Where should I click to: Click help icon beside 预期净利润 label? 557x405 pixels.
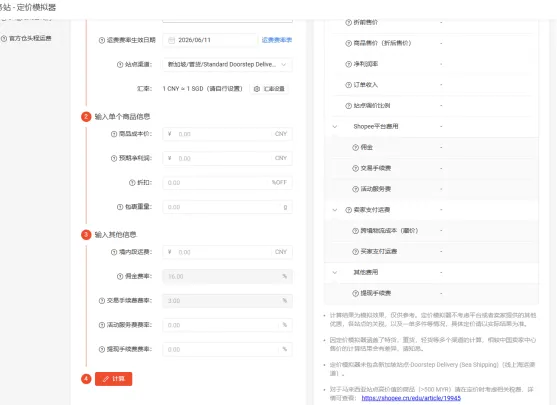click(x=114, y=158)
